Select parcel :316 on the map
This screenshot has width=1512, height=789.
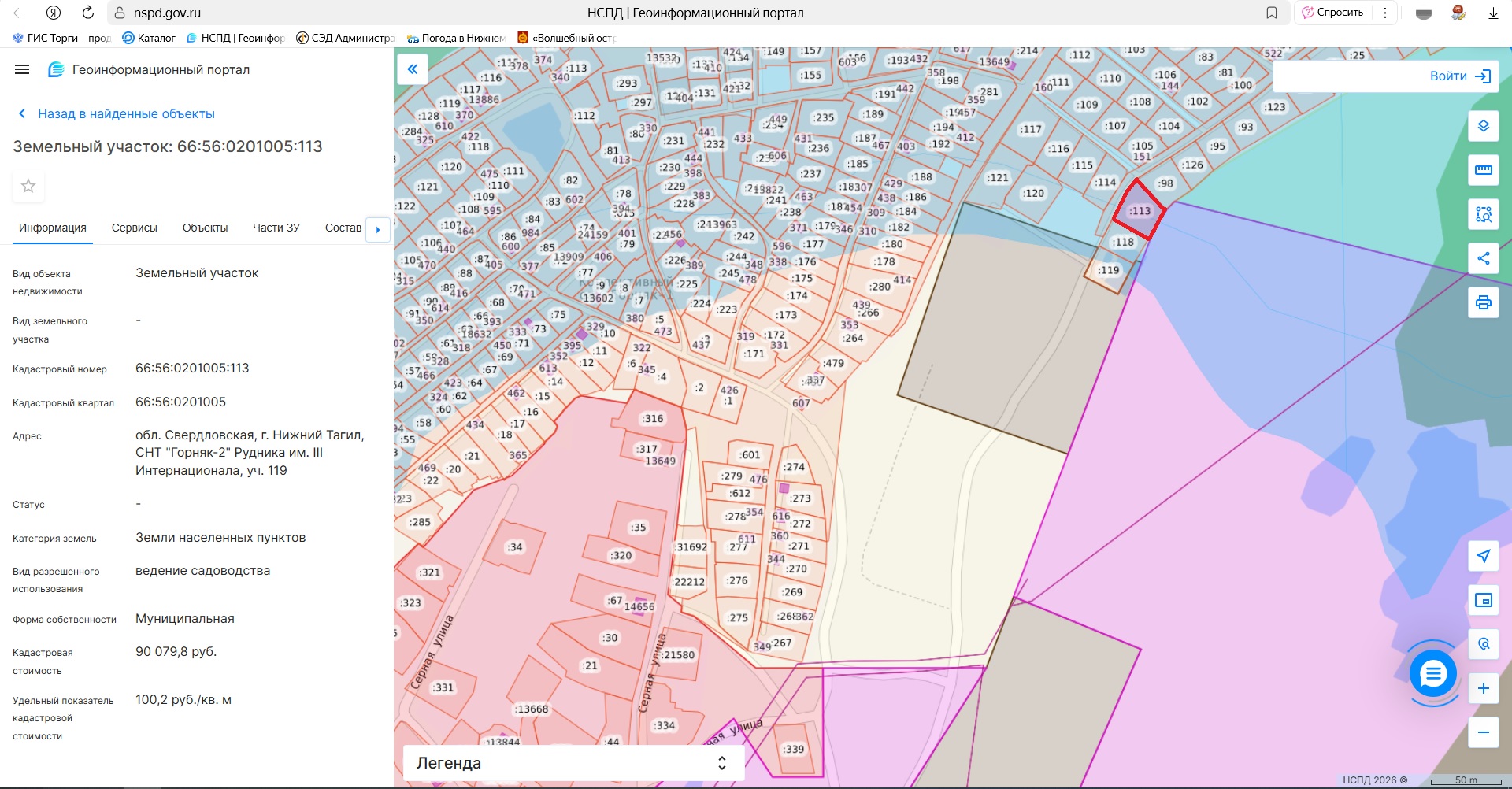(652, 419)
